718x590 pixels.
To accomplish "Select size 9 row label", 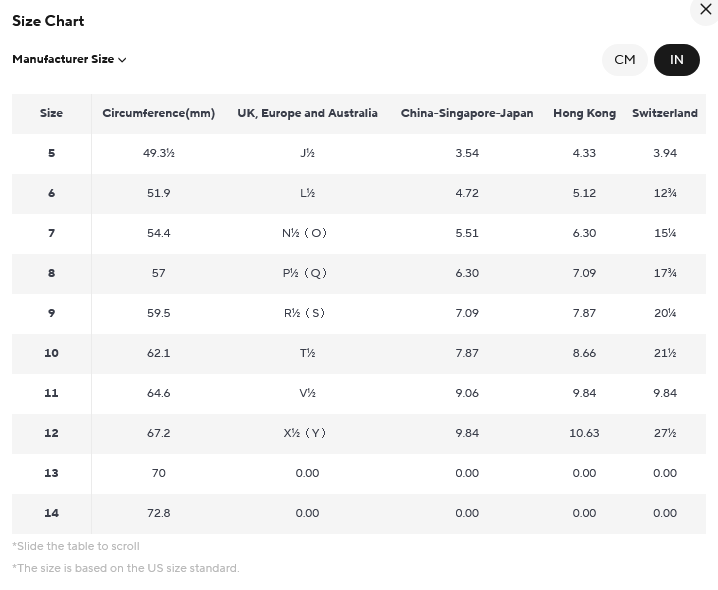I will [x=51, y=313].
